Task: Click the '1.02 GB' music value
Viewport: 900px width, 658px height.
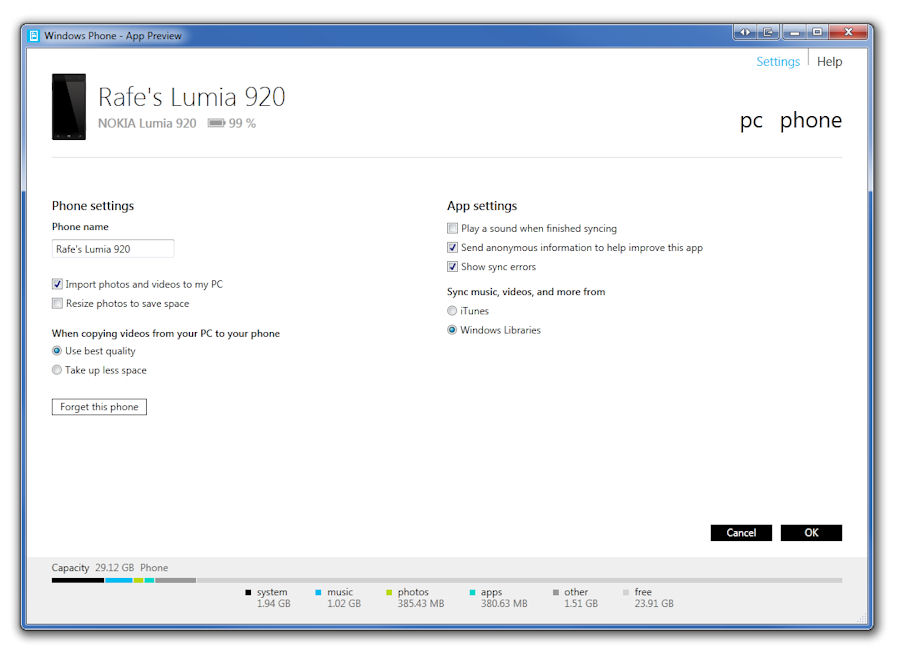Action: (344, 603)
